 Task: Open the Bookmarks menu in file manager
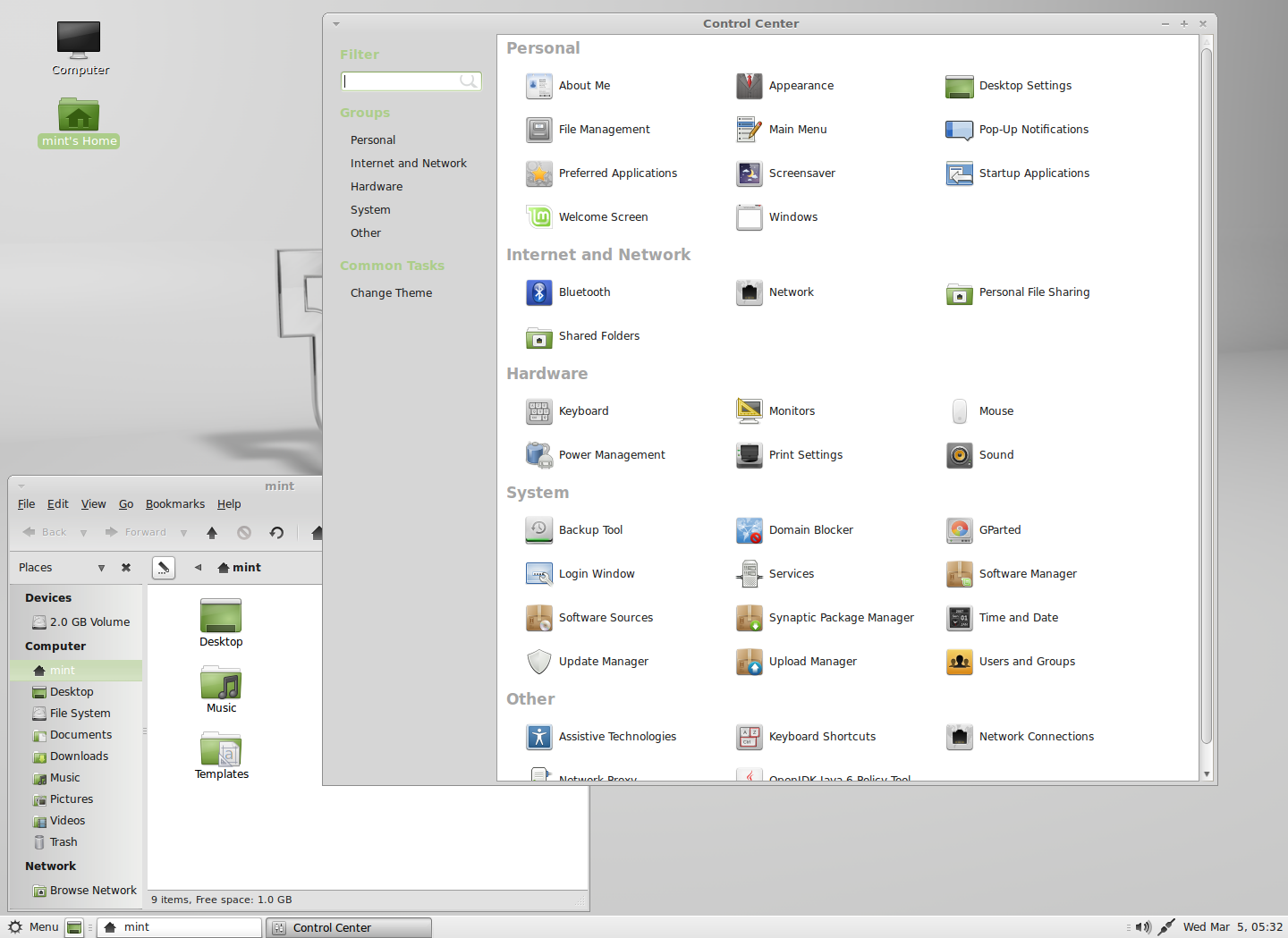(x=175, y=504)
